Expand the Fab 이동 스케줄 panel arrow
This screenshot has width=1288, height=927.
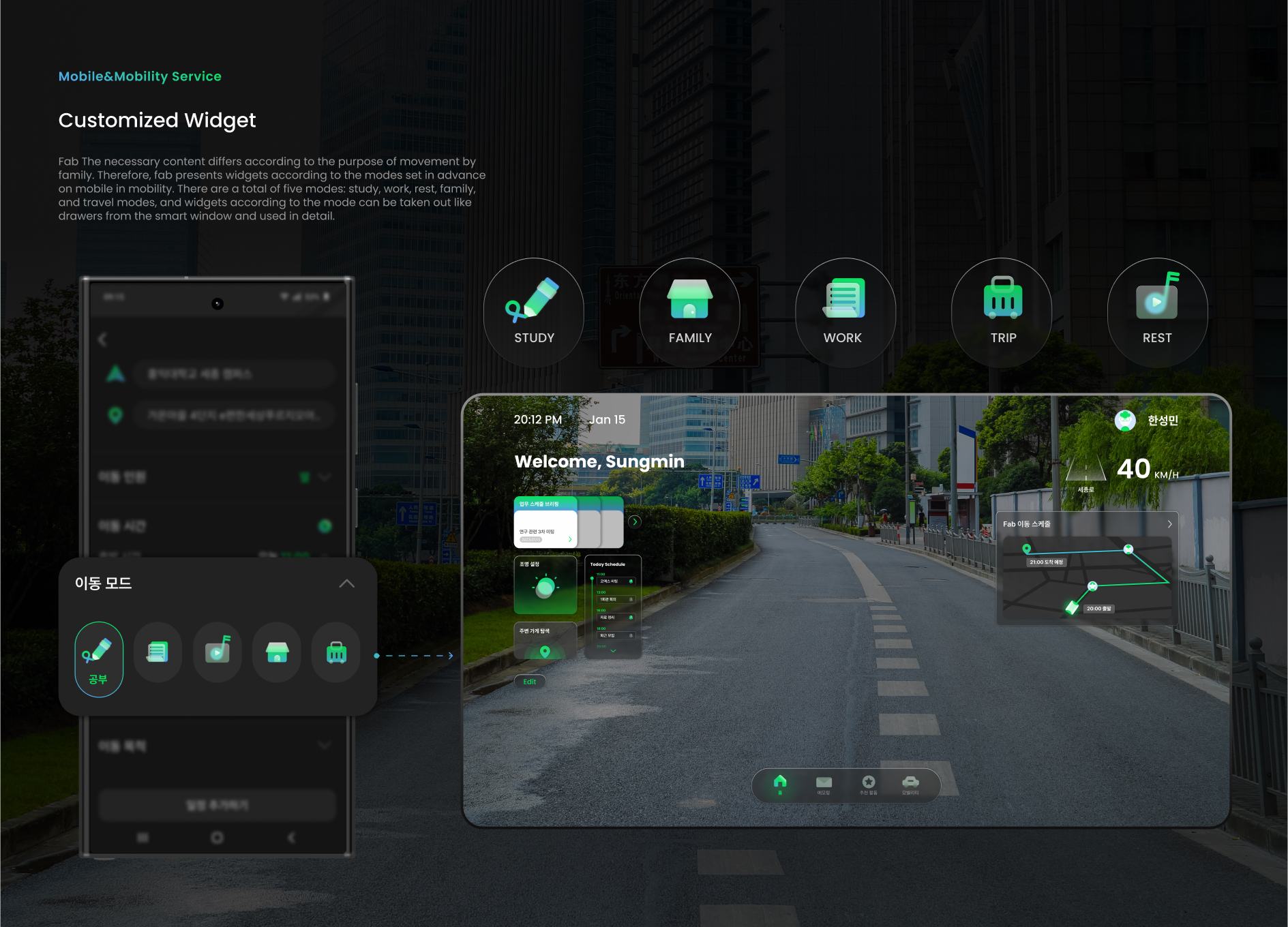pos(1169,524)
